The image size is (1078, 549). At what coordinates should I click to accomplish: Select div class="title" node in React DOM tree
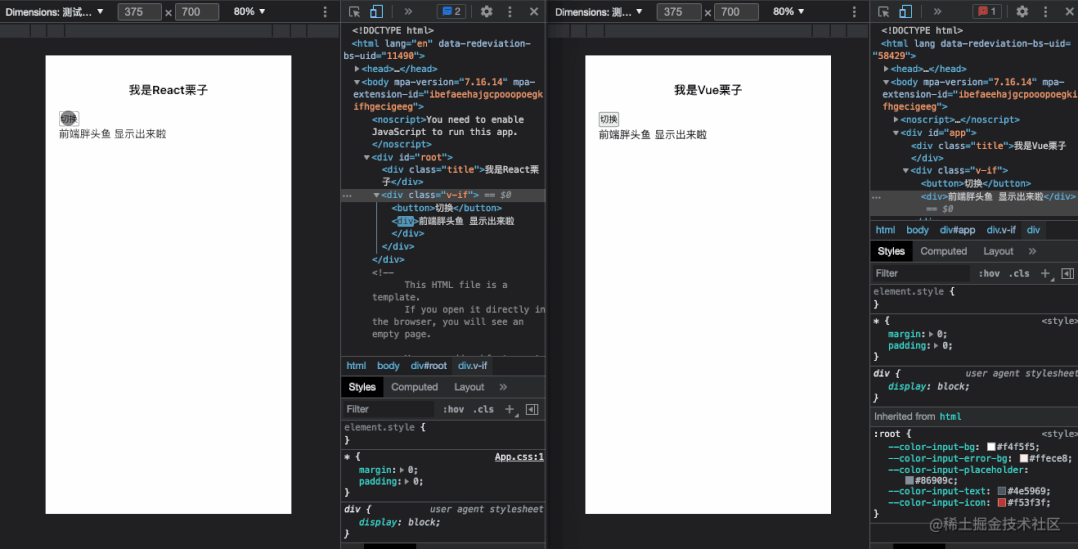(461, 176)
